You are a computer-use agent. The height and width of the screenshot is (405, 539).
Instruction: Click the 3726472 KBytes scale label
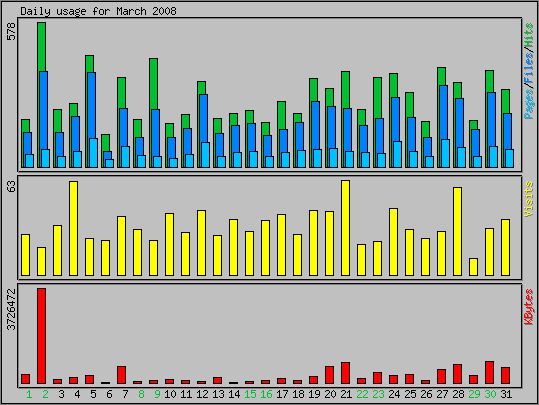11,309
